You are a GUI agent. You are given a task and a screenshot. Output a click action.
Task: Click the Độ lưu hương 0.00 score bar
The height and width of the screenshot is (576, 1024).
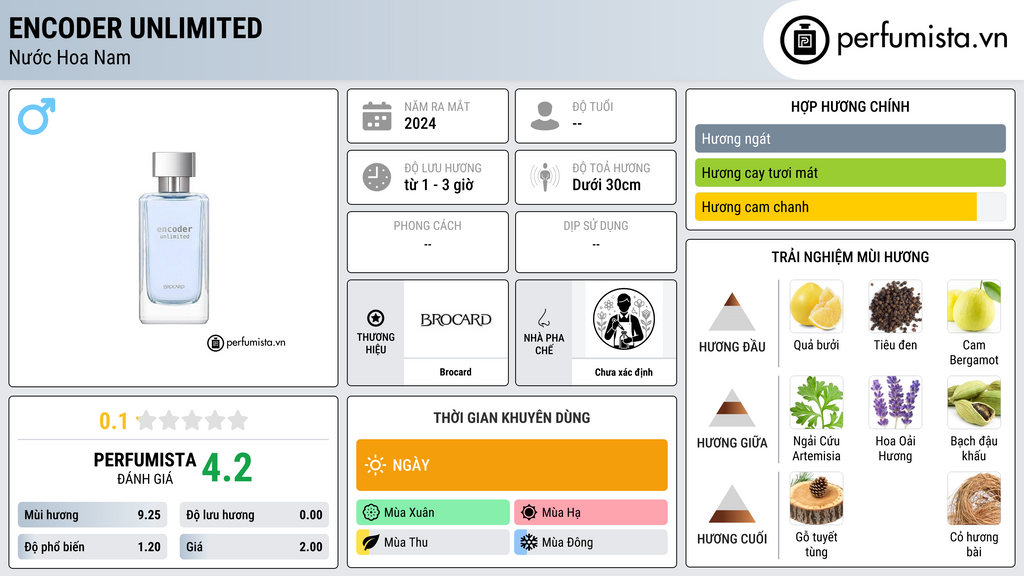[x=254, y=515]
